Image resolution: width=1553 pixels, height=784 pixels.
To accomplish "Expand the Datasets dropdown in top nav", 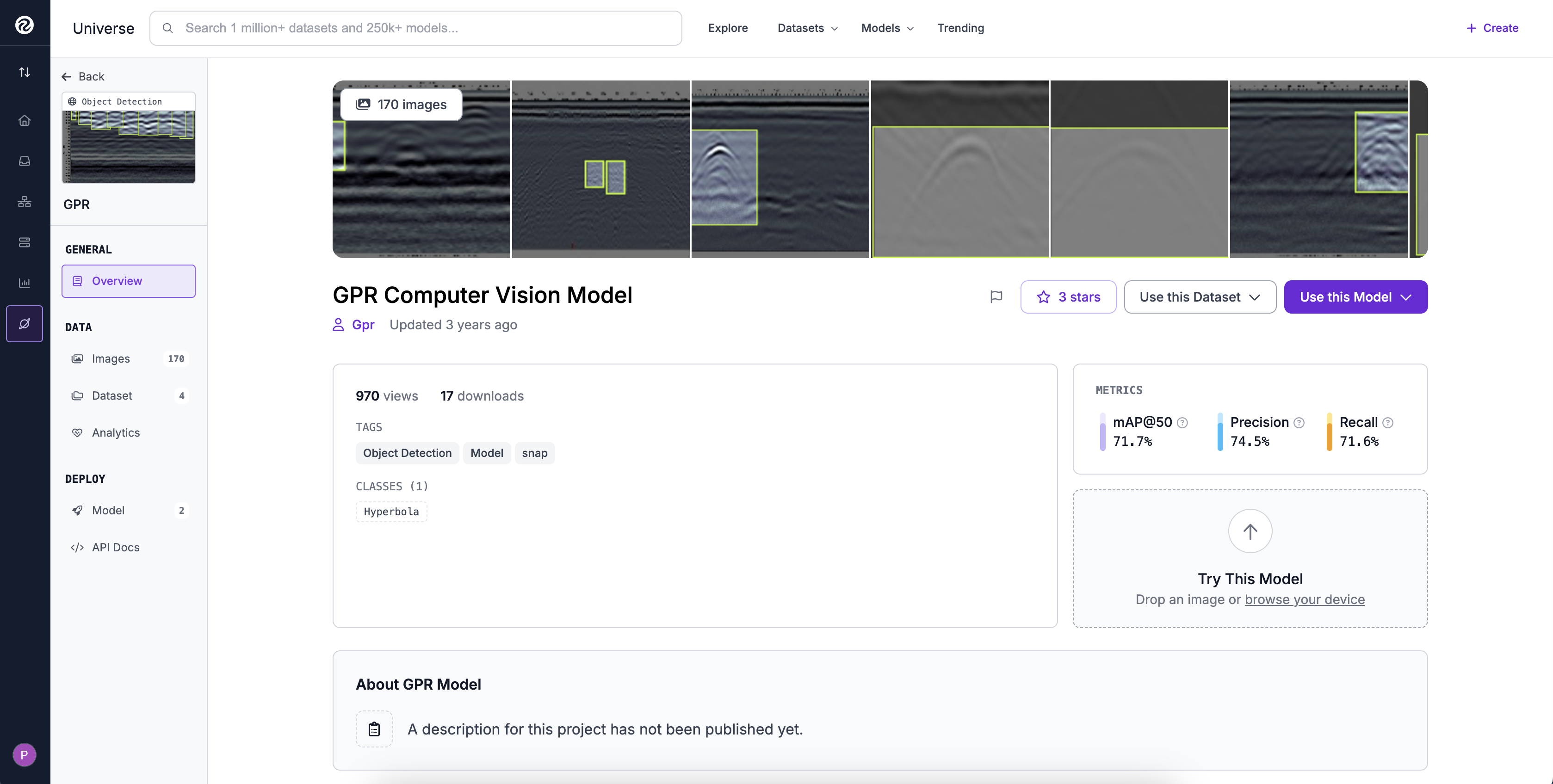I will (x=808, y=28).
